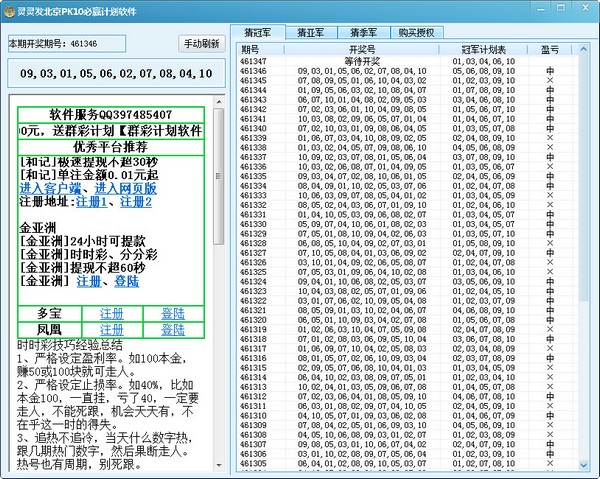The image size is (600, 479).
Task: Click period number 461306
Action: coord(253,454)
